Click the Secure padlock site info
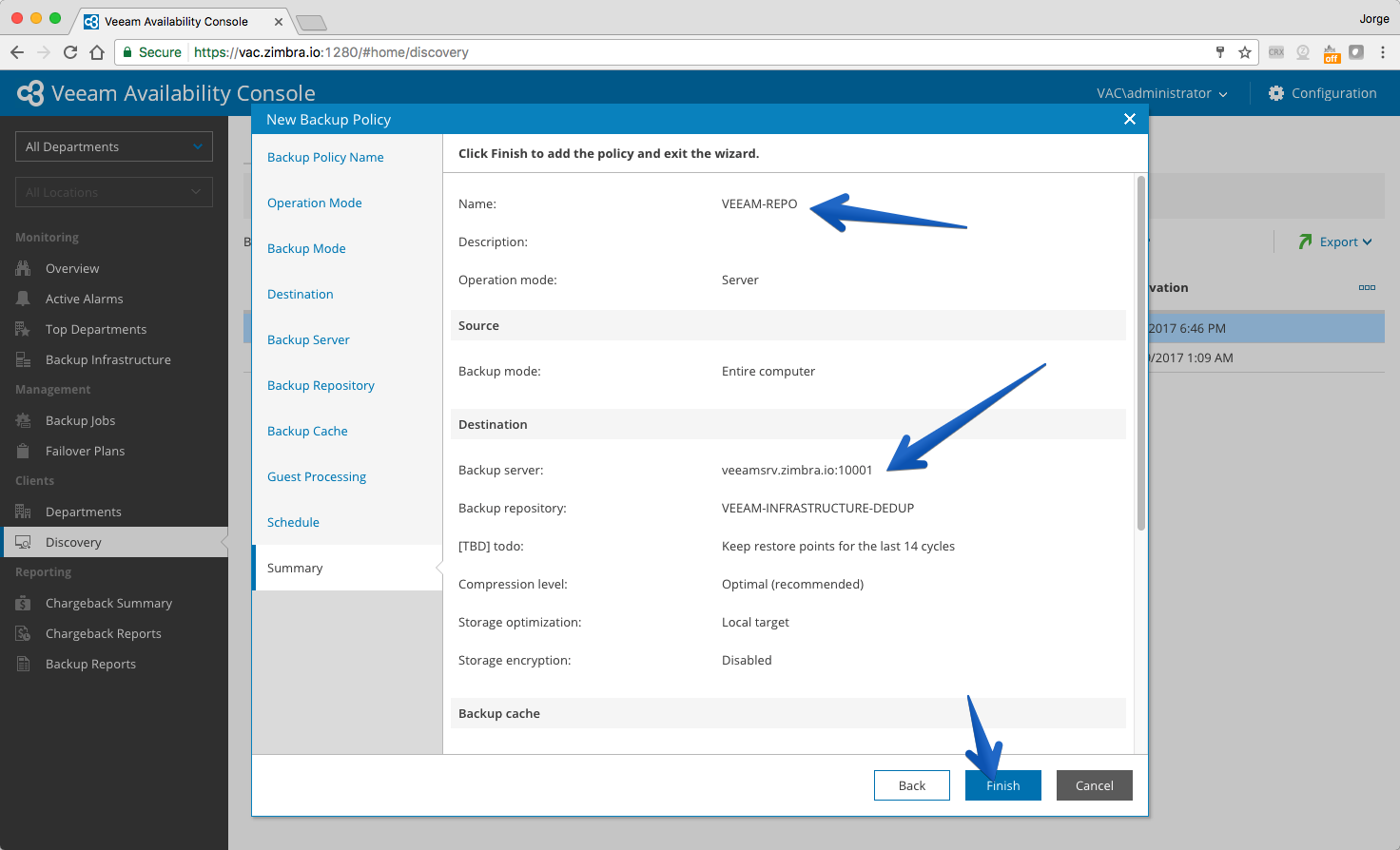Viewport: 1400px width, 850px height. [152, 52]
